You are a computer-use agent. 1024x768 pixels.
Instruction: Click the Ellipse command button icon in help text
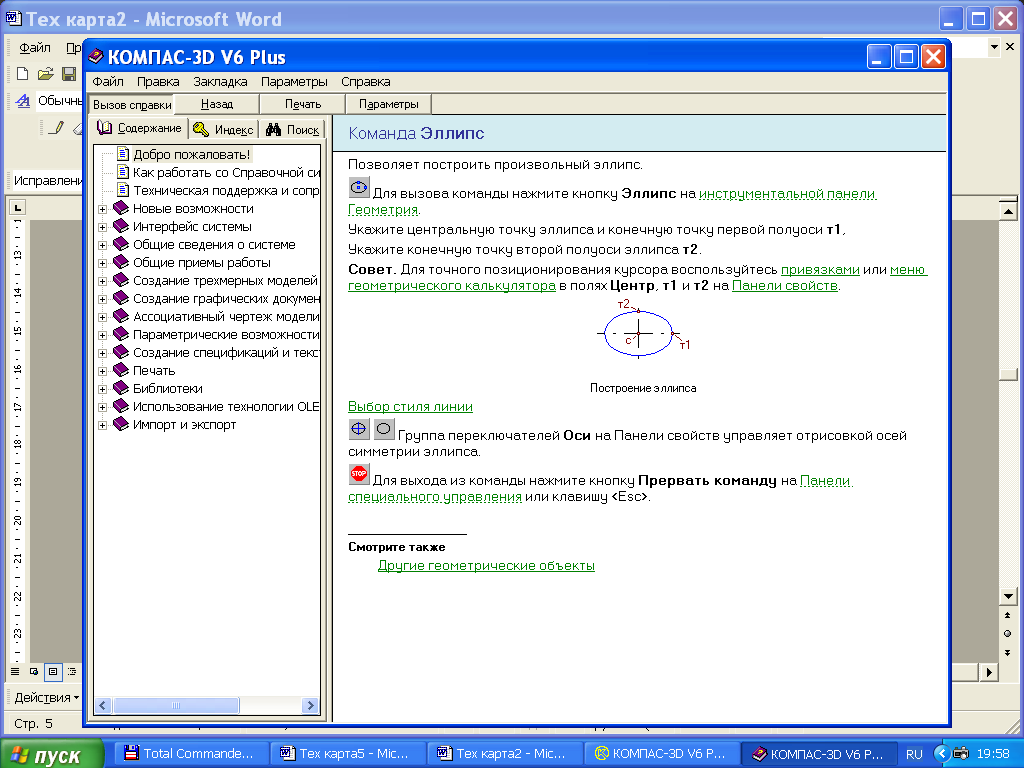coord(359,187)
